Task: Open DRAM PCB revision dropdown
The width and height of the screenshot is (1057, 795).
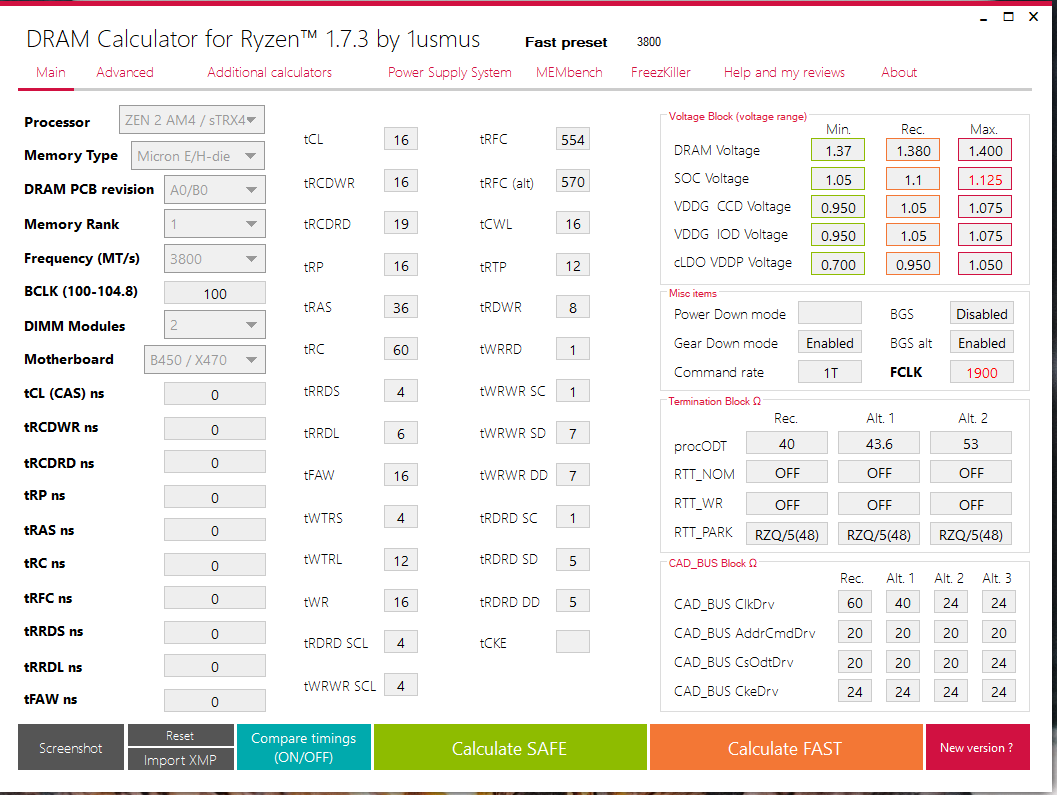Action: tap(214, 189)
